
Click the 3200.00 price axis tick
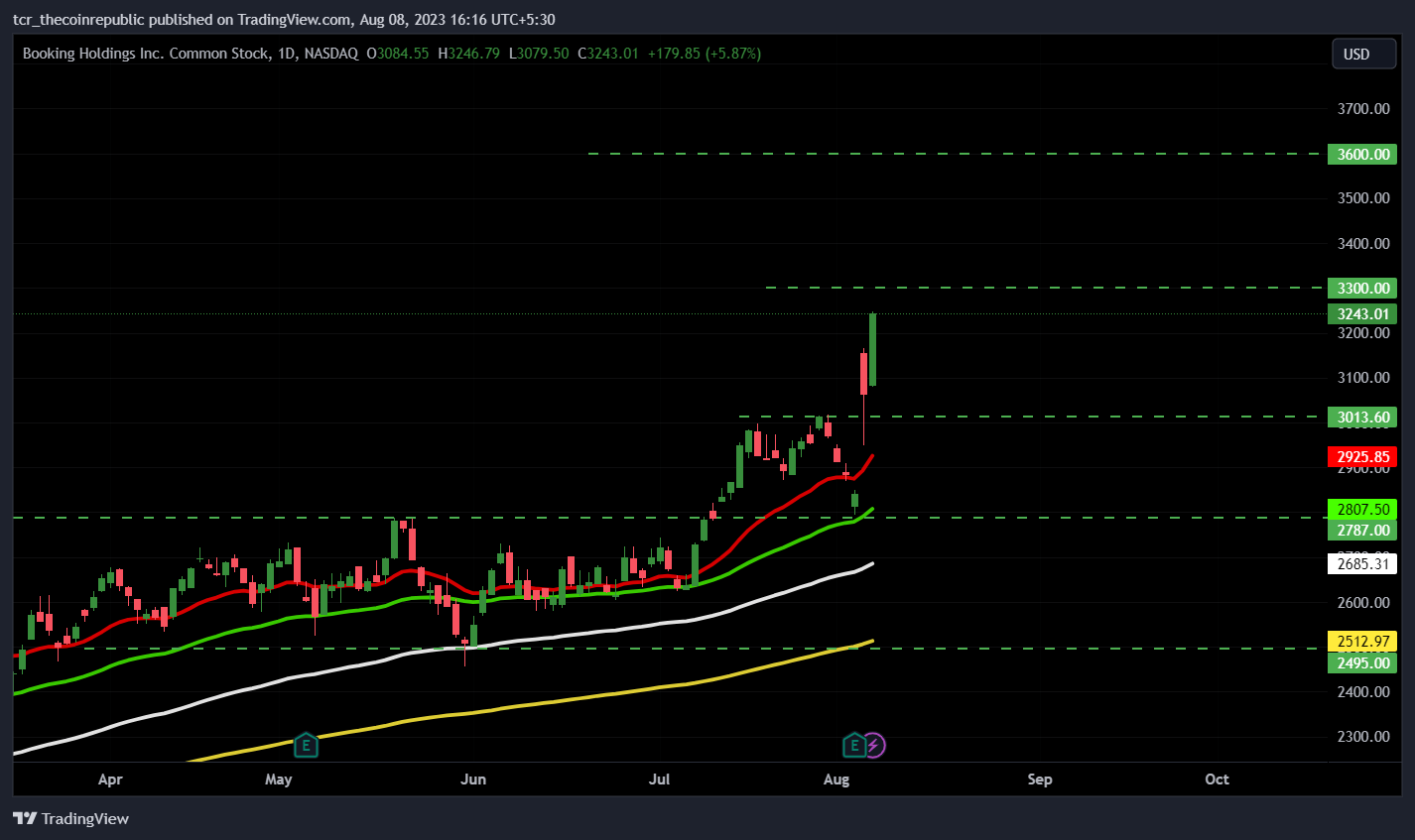1362,333
